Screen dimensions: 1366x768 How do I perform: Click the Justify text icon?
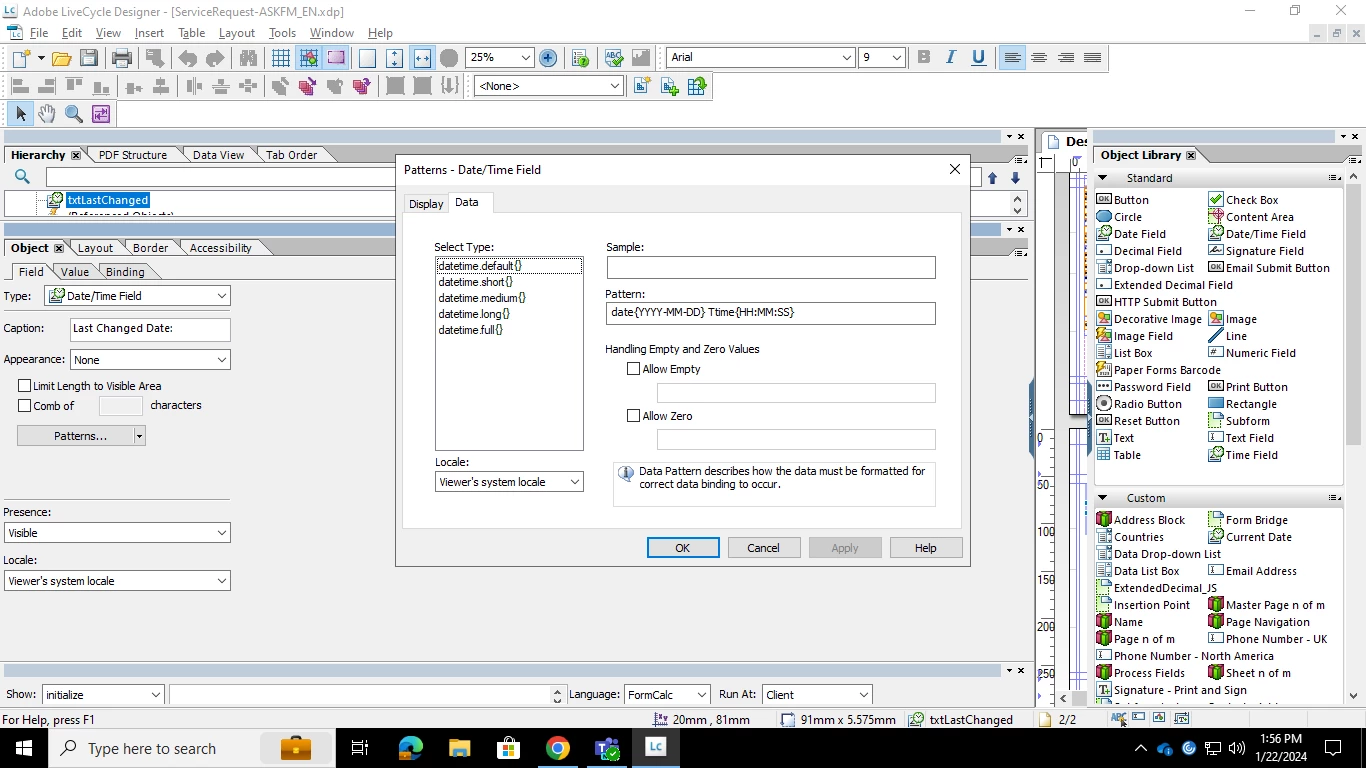pos(1093,57)
